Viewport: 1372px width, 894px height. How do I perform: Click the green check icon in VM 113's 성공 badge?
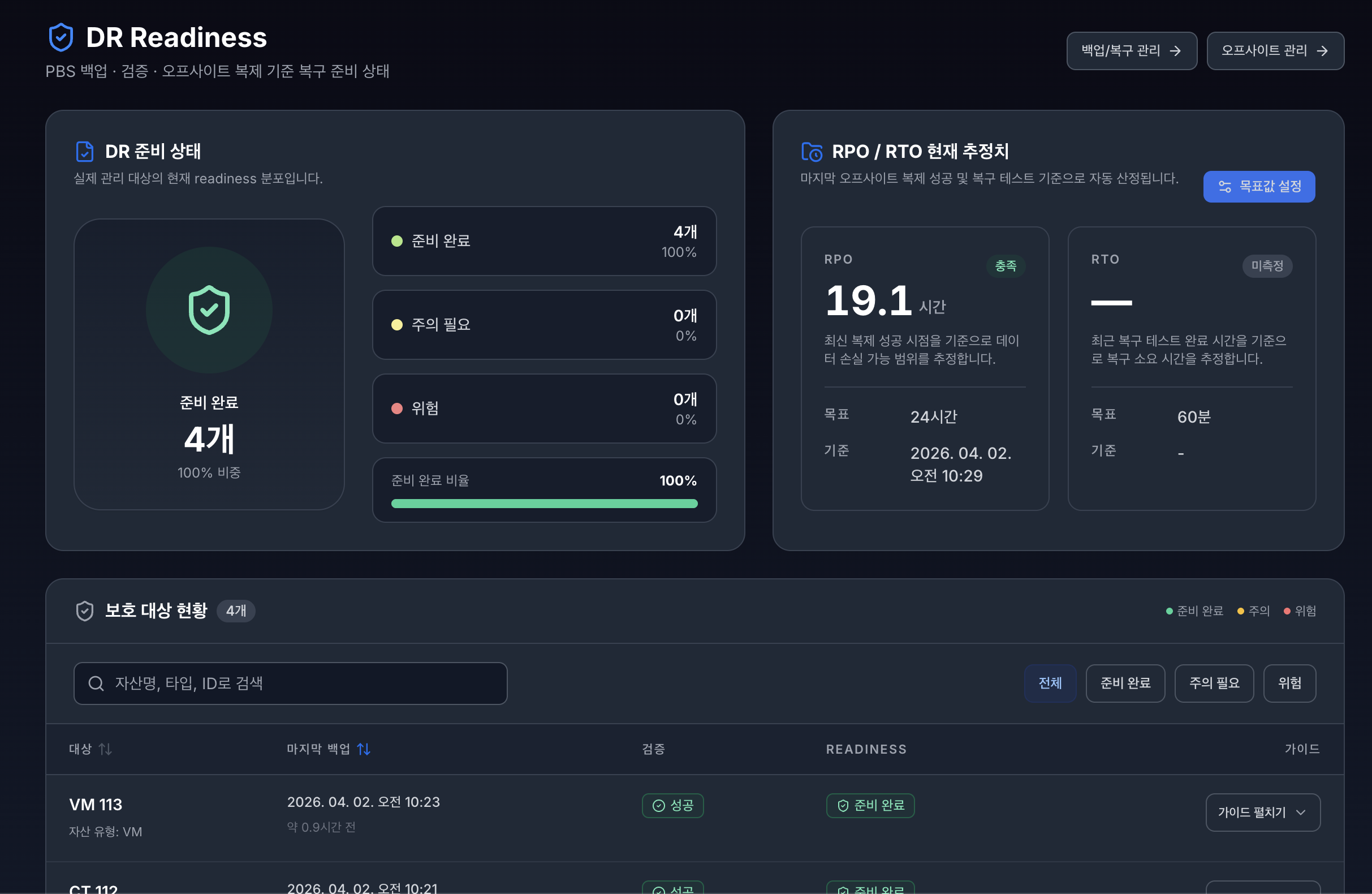click(658, 806)
